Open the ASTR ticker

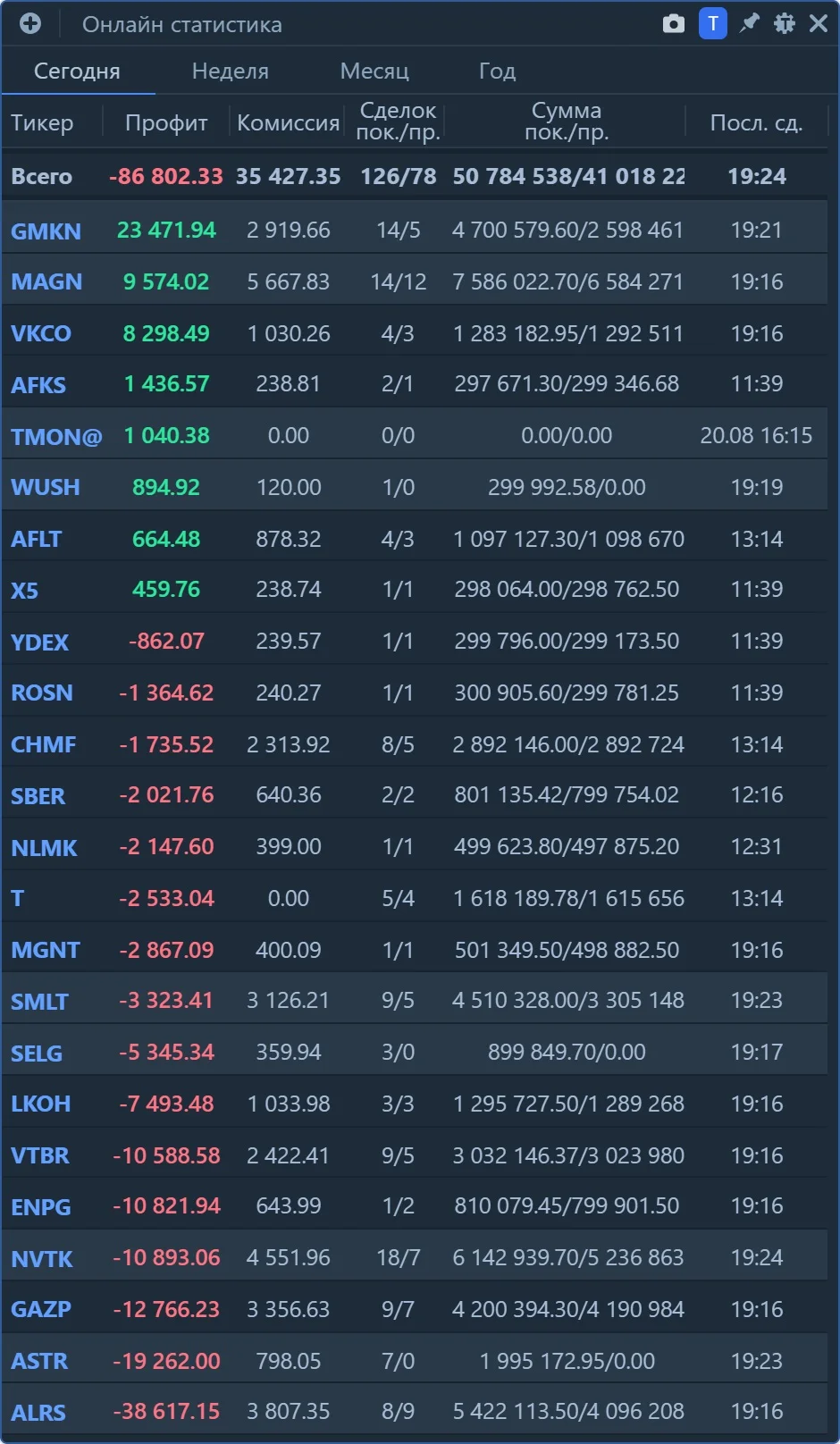tap(39, 1361)
